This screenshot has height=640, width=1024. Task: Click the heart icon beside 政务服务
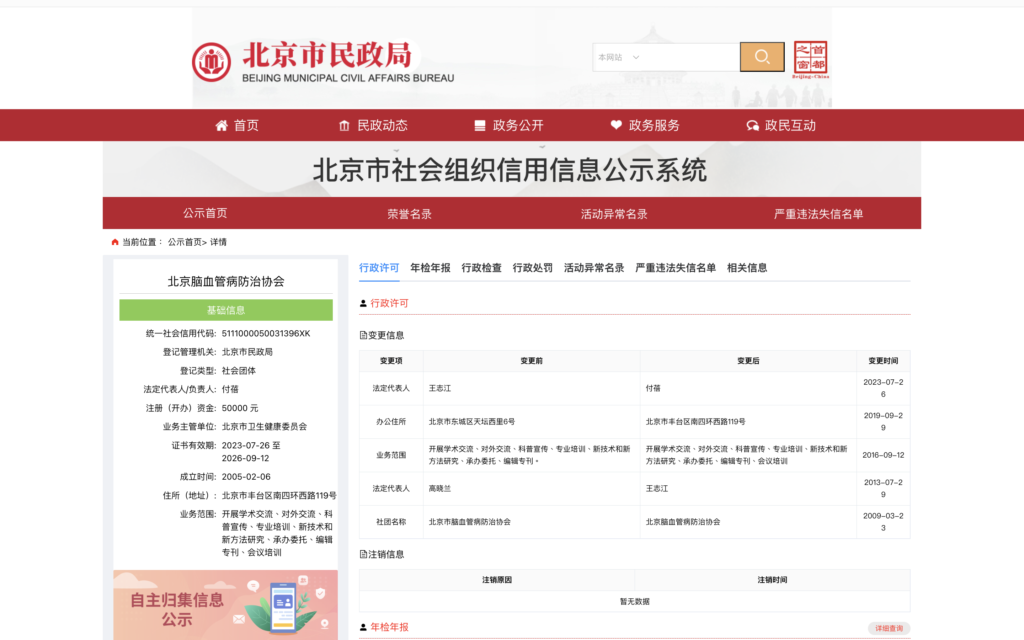[616, 125]
